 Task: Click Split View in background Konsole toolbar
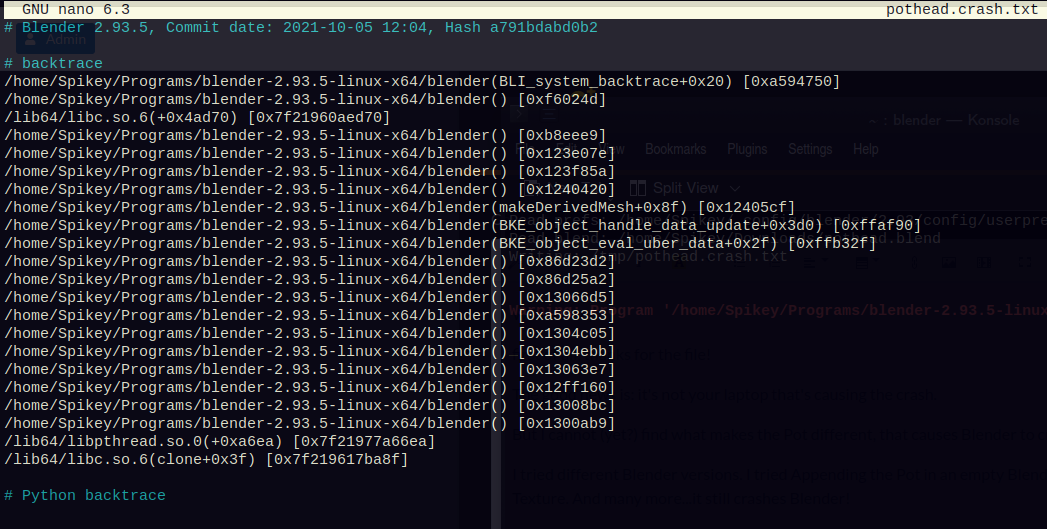tap(674, 188)
